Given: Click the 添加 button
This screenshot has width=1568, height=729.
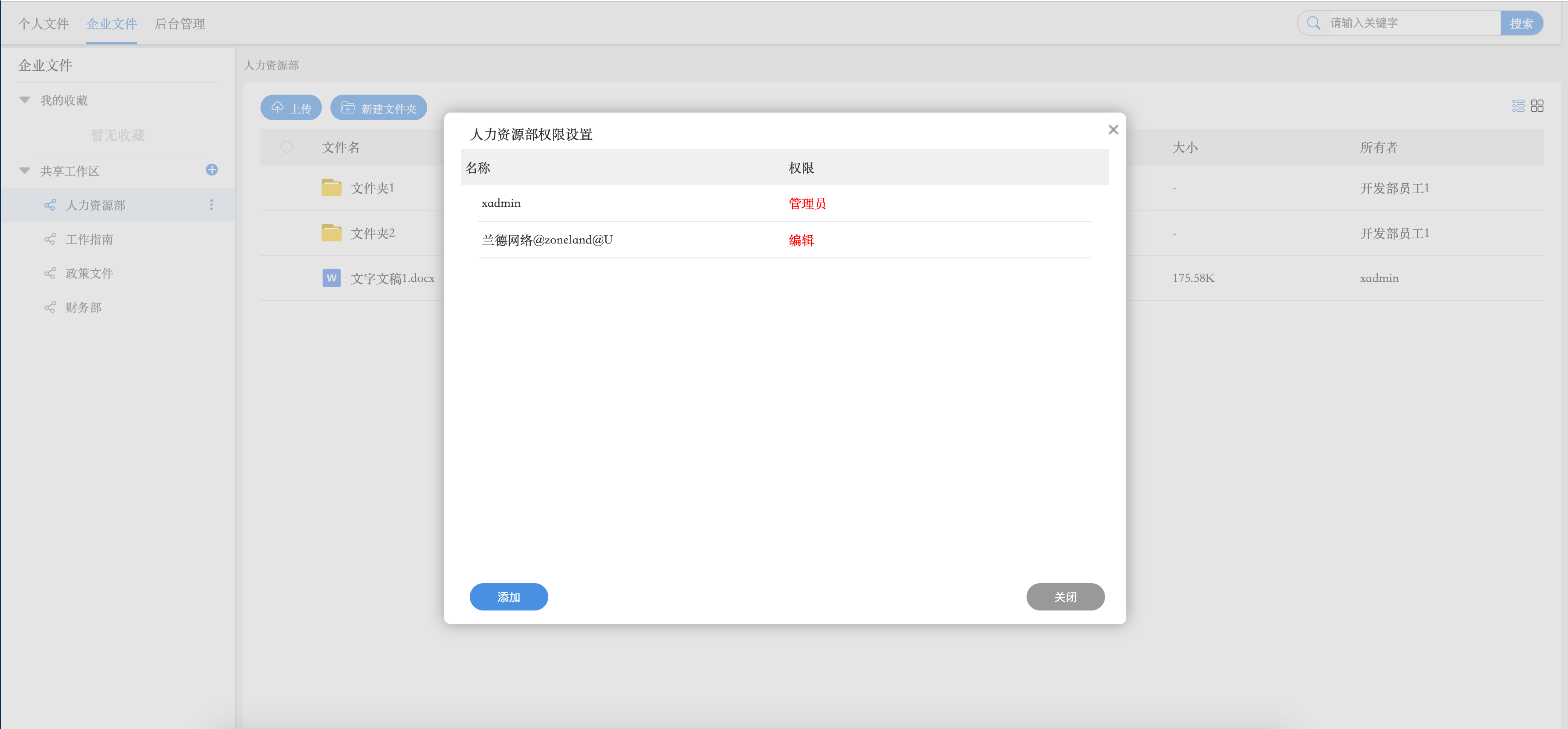Looking at the screenshot, I should [x=508, y=596].
